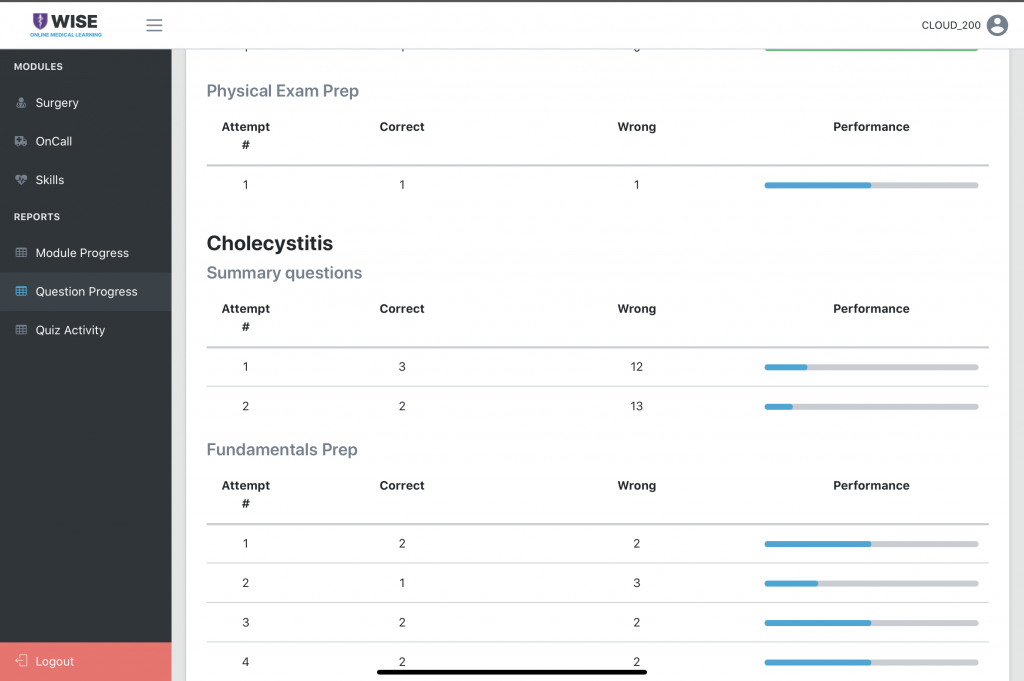Click the Fundamentals Prep heading
Image resolution: width=1024 pixels, height=681 pixels.
click(282, 450)
